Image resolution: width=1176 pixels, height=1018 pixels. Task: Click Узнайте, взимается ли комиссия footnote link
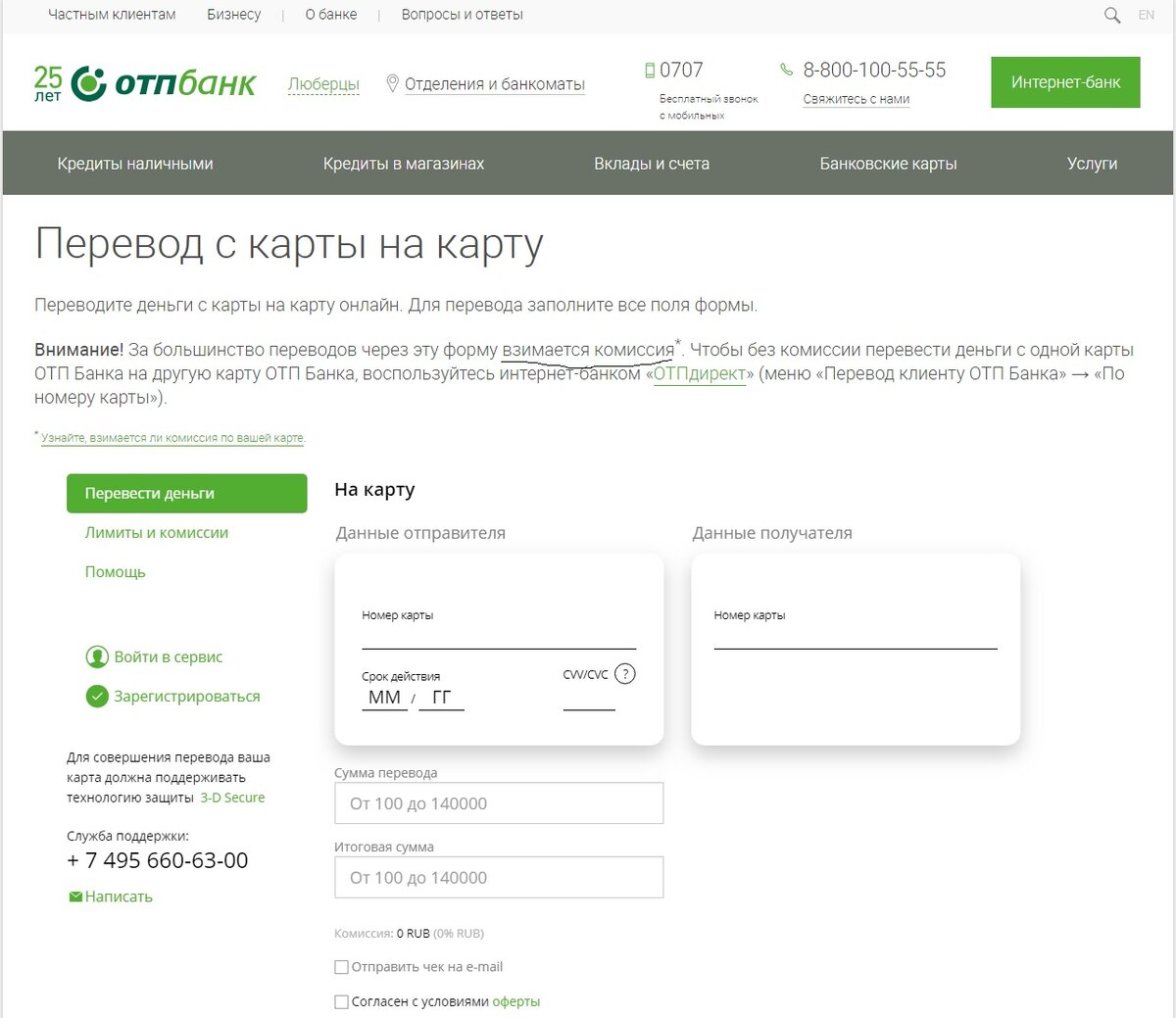pyautogui.click(x=172, y=438)
